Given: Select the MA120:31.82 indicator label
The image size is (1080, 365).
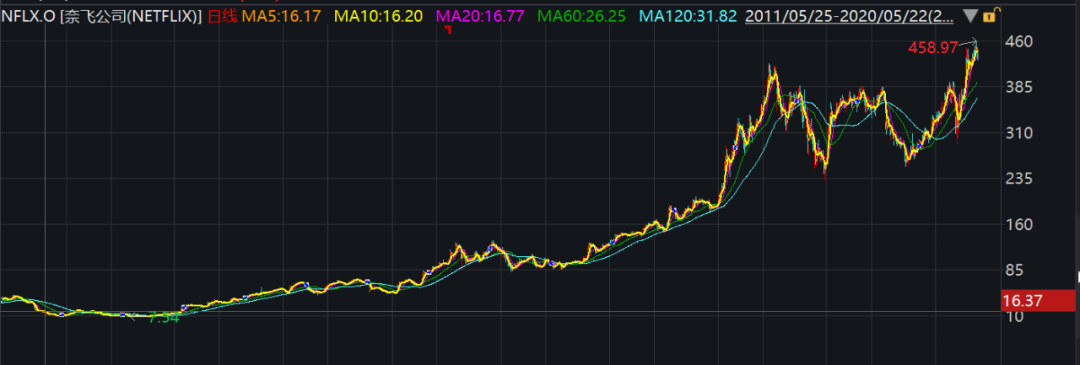Looking at the screenshot, I should (x=688, y=16).
